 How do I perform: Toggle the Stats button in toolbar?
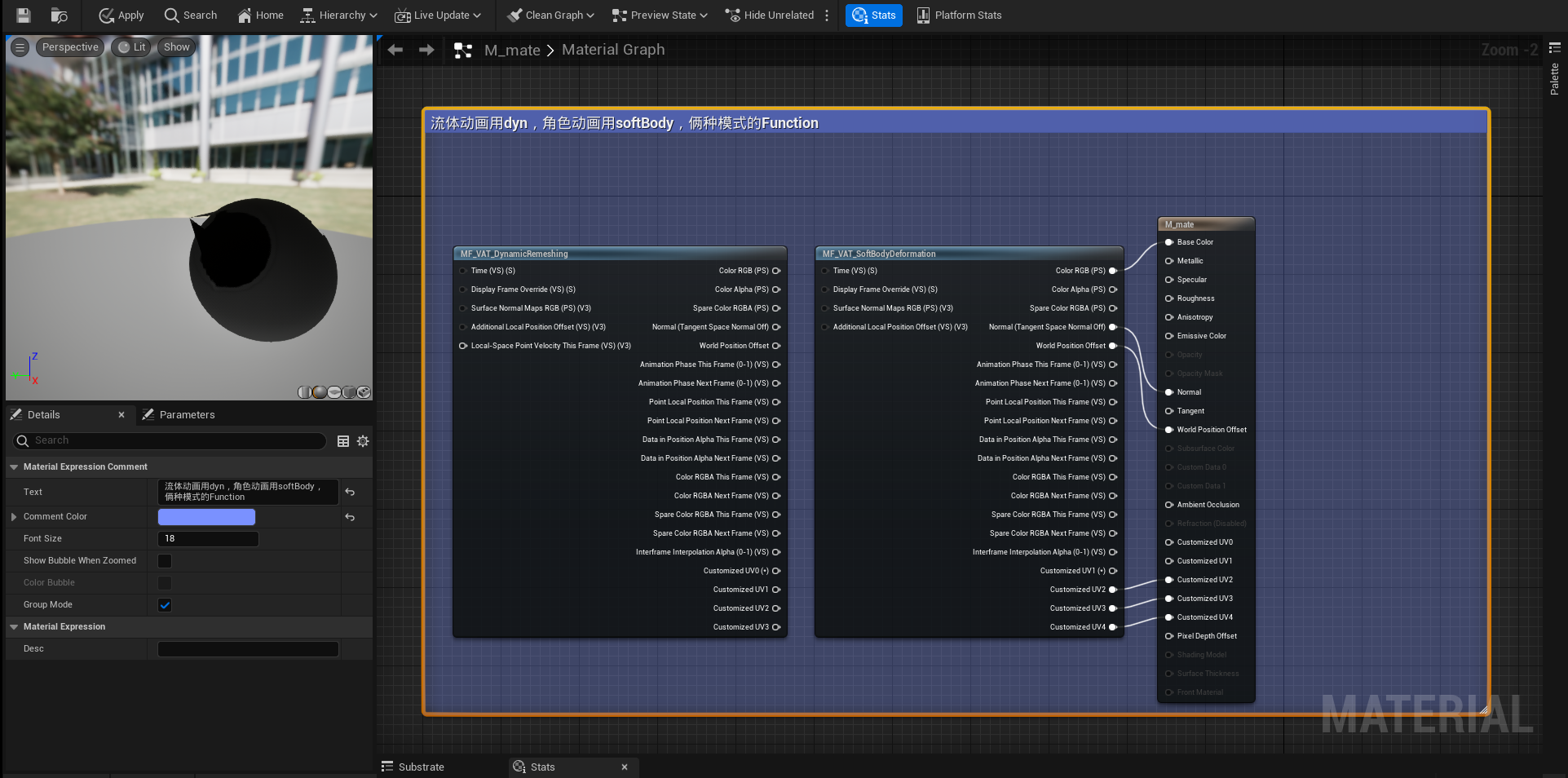[x=873, y=15]
